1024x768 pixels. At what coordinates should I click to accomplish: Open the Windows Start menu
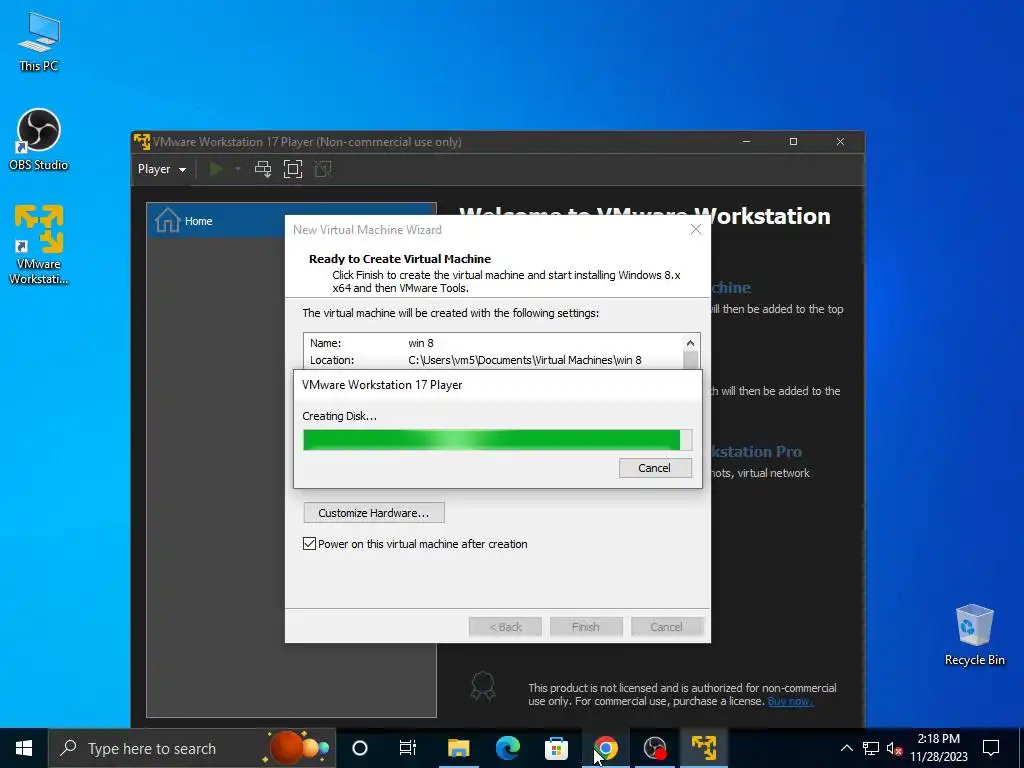[x=24, y=748]
